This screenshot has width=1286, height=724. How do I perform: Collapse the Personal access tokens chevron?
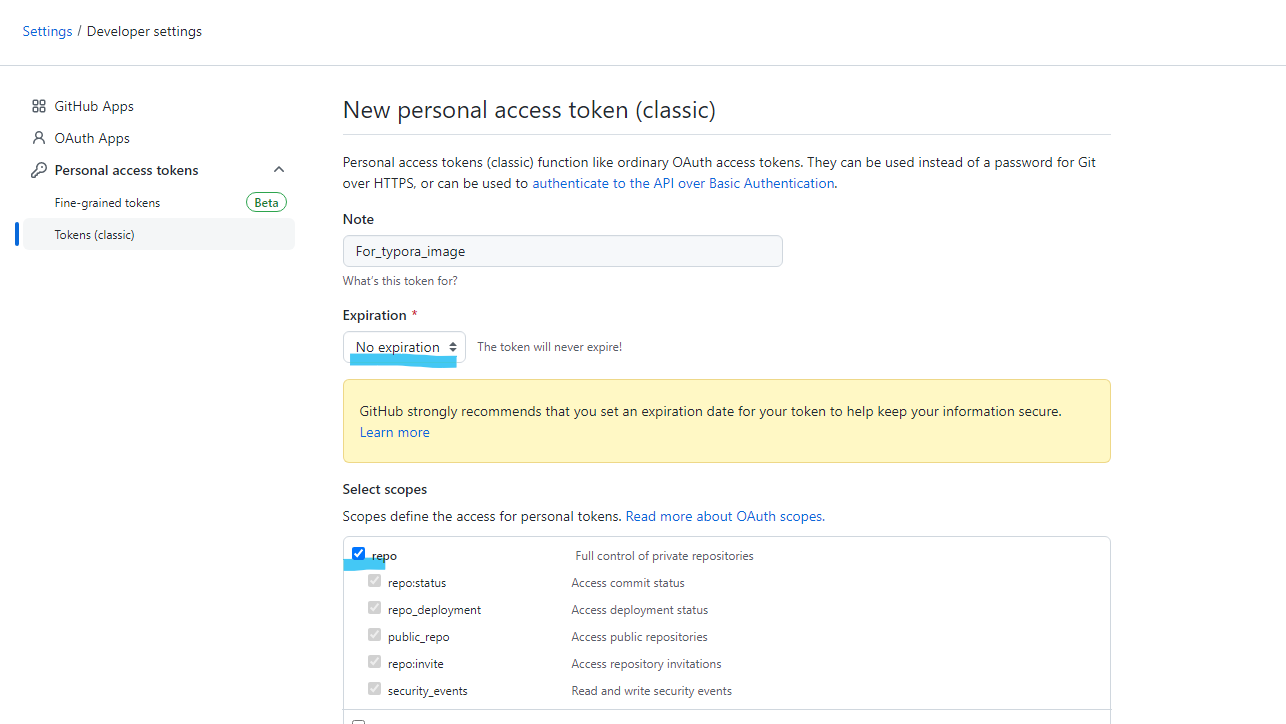coord(279,170)
